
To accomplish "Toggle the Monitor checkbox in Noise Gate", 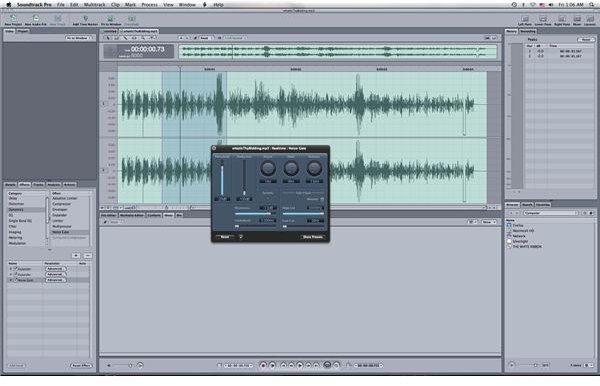I will coord(322,199).
